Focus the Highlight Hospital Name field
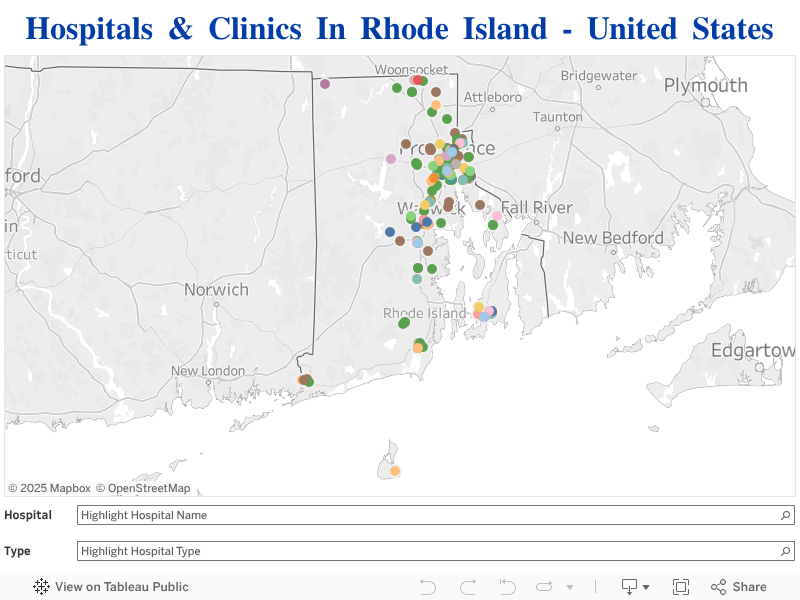This screenshot has width=800, height=600. pyautogui.click(x=436, y=515)
